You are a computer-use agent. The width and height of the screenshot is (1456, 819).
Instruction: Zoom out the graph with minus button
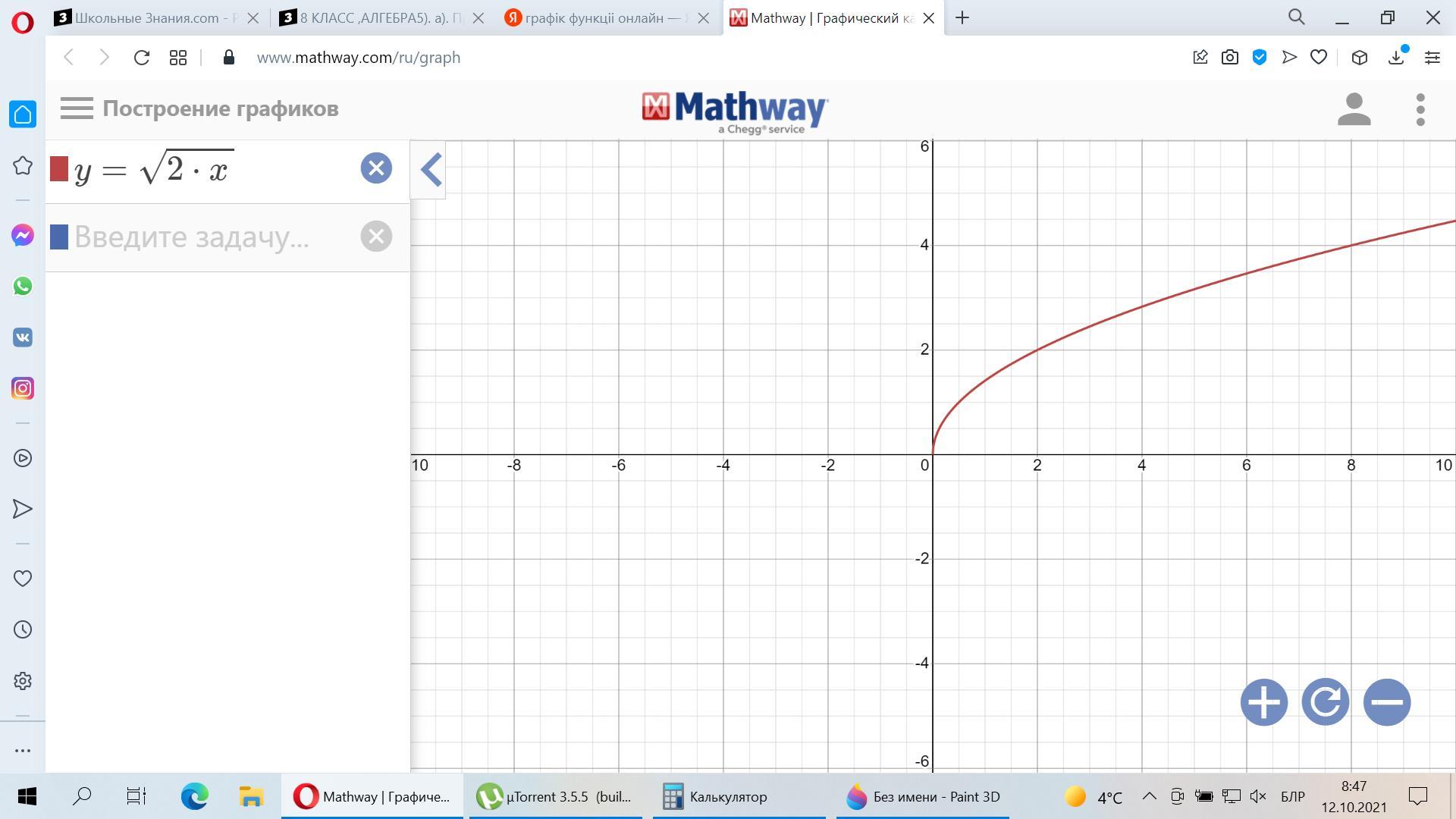coord(1386,702)
